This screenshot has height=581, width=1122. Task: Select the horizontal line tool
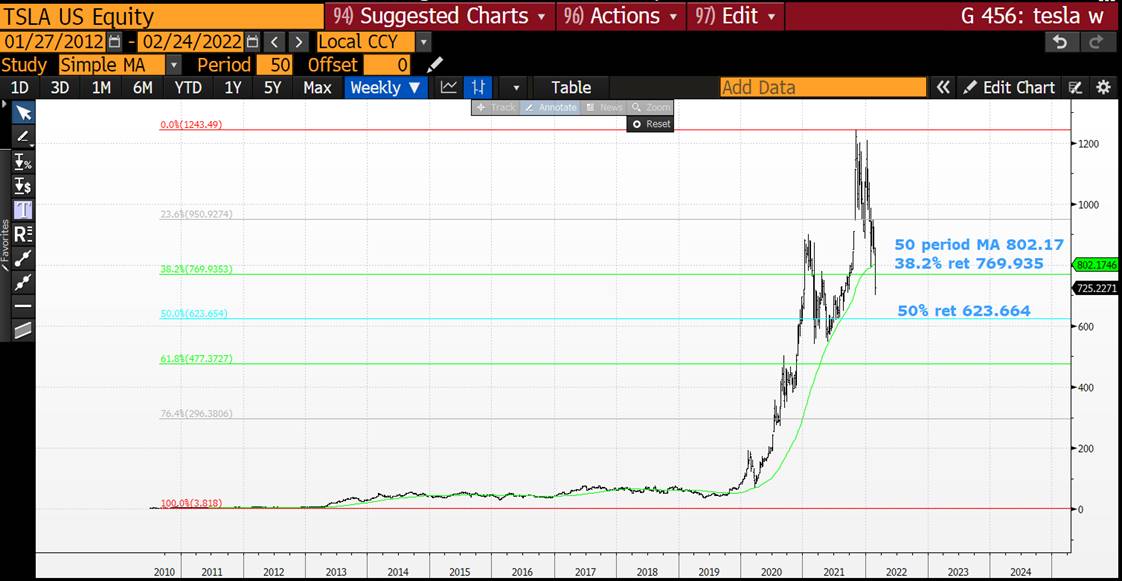coord(24,306)
